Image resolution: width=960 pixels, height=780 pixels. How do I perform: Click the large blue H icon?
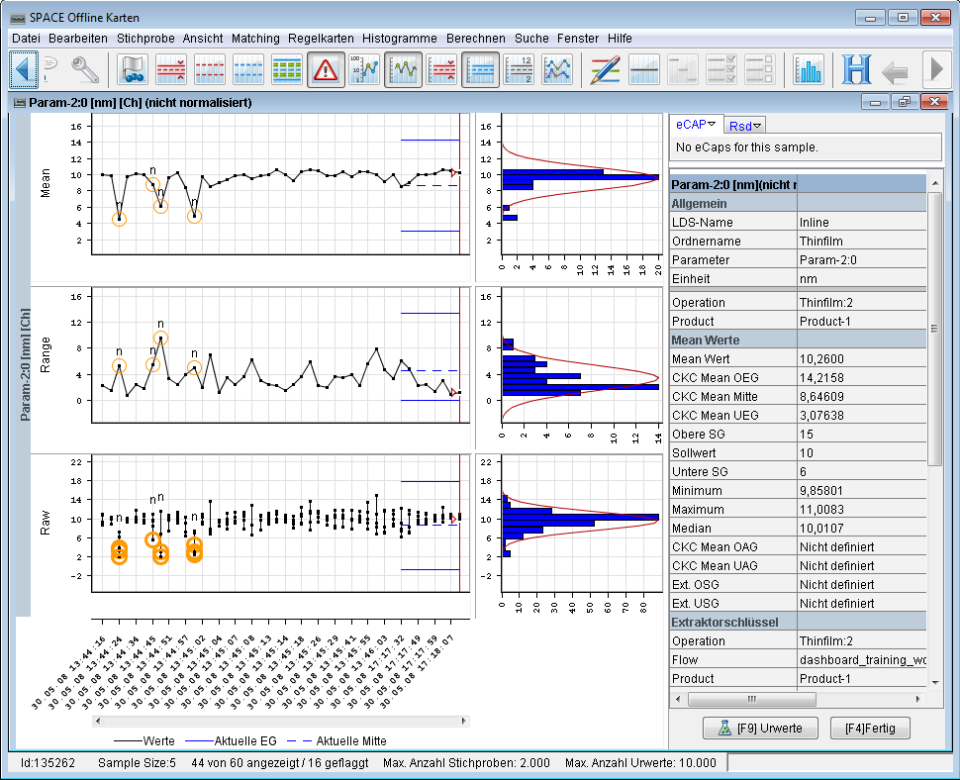(x=856, y=69)
